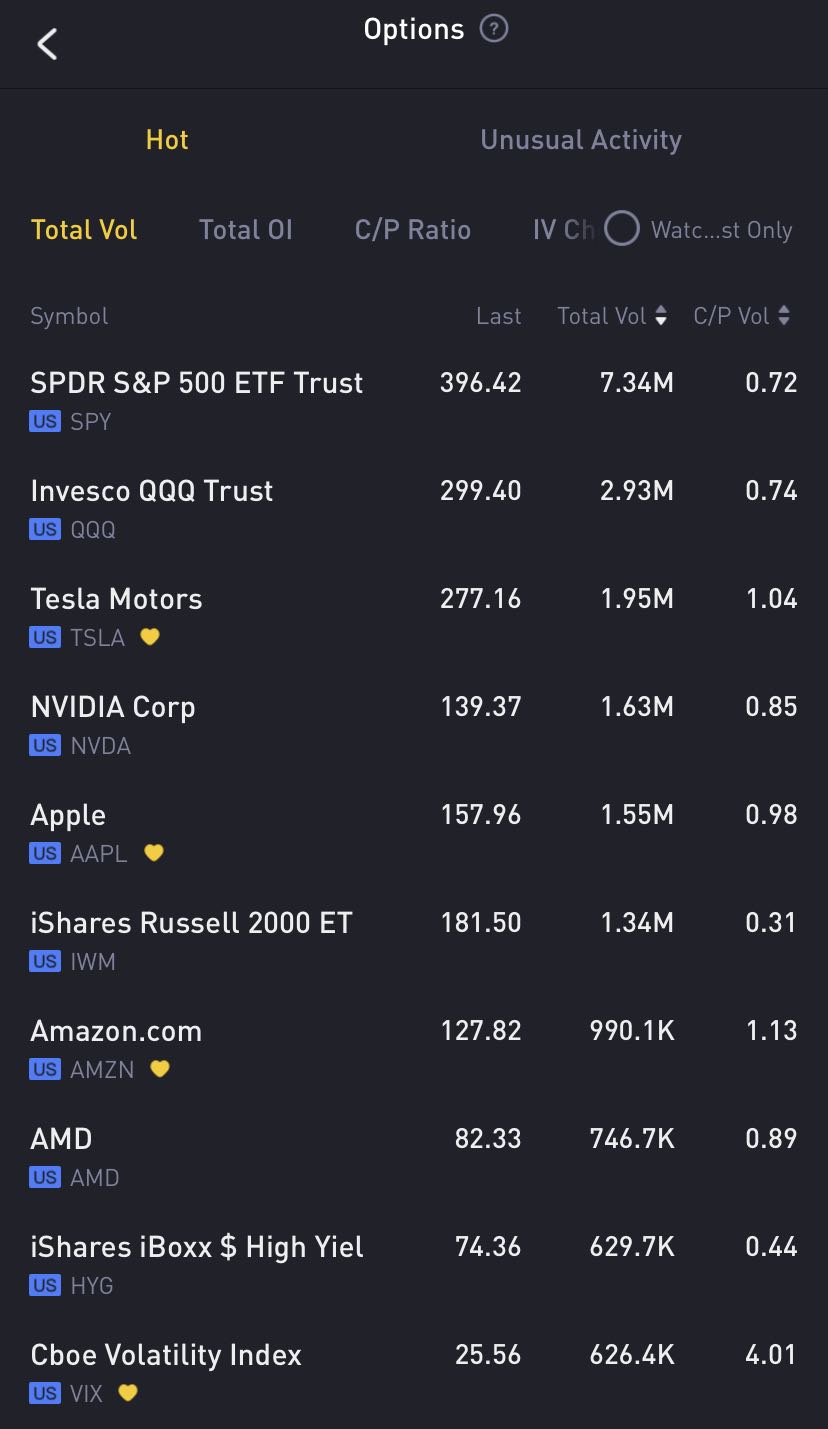Sort by the Total Vol column header
Viewport: 828px width, 1429px height.
612,316
